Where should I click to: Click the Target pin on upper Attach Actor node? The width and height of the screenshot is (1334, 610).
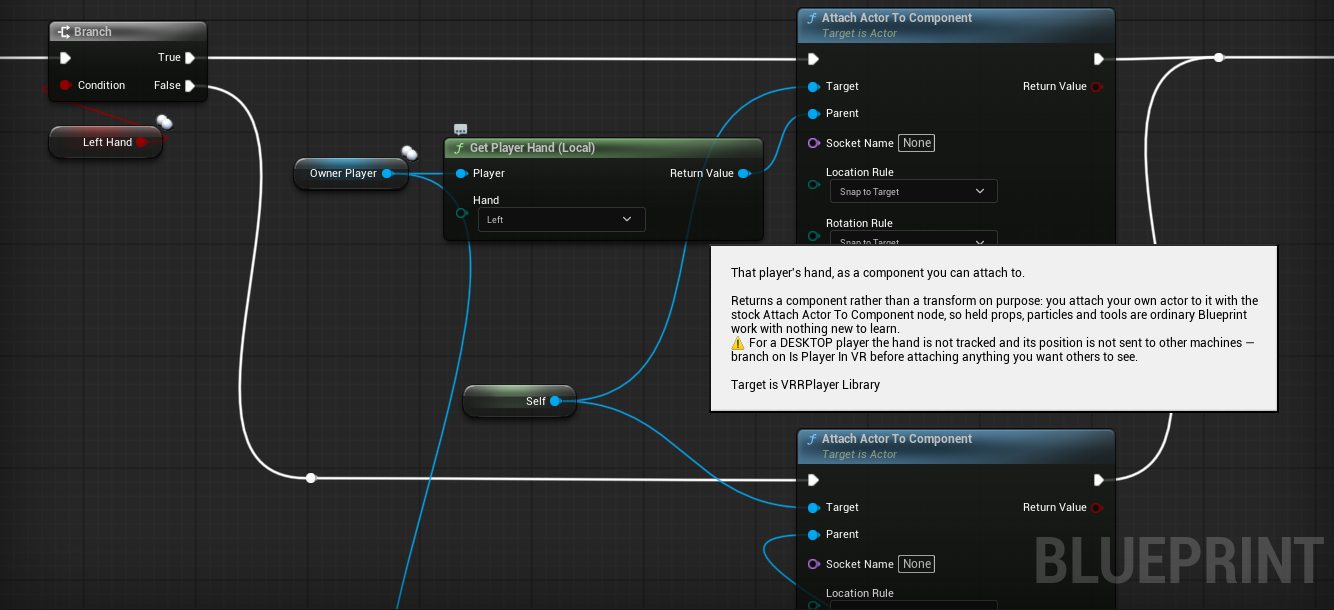pos(814,87)
